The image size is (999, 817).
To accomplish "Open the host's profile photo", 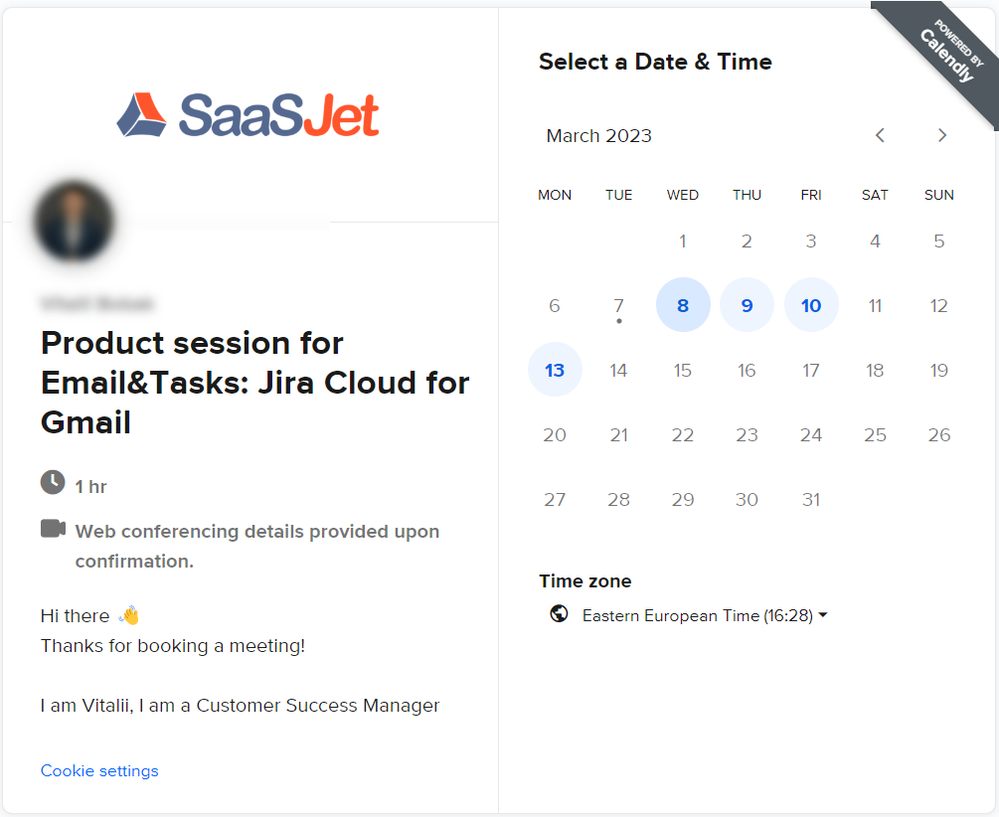I will [x=73, y=221].
